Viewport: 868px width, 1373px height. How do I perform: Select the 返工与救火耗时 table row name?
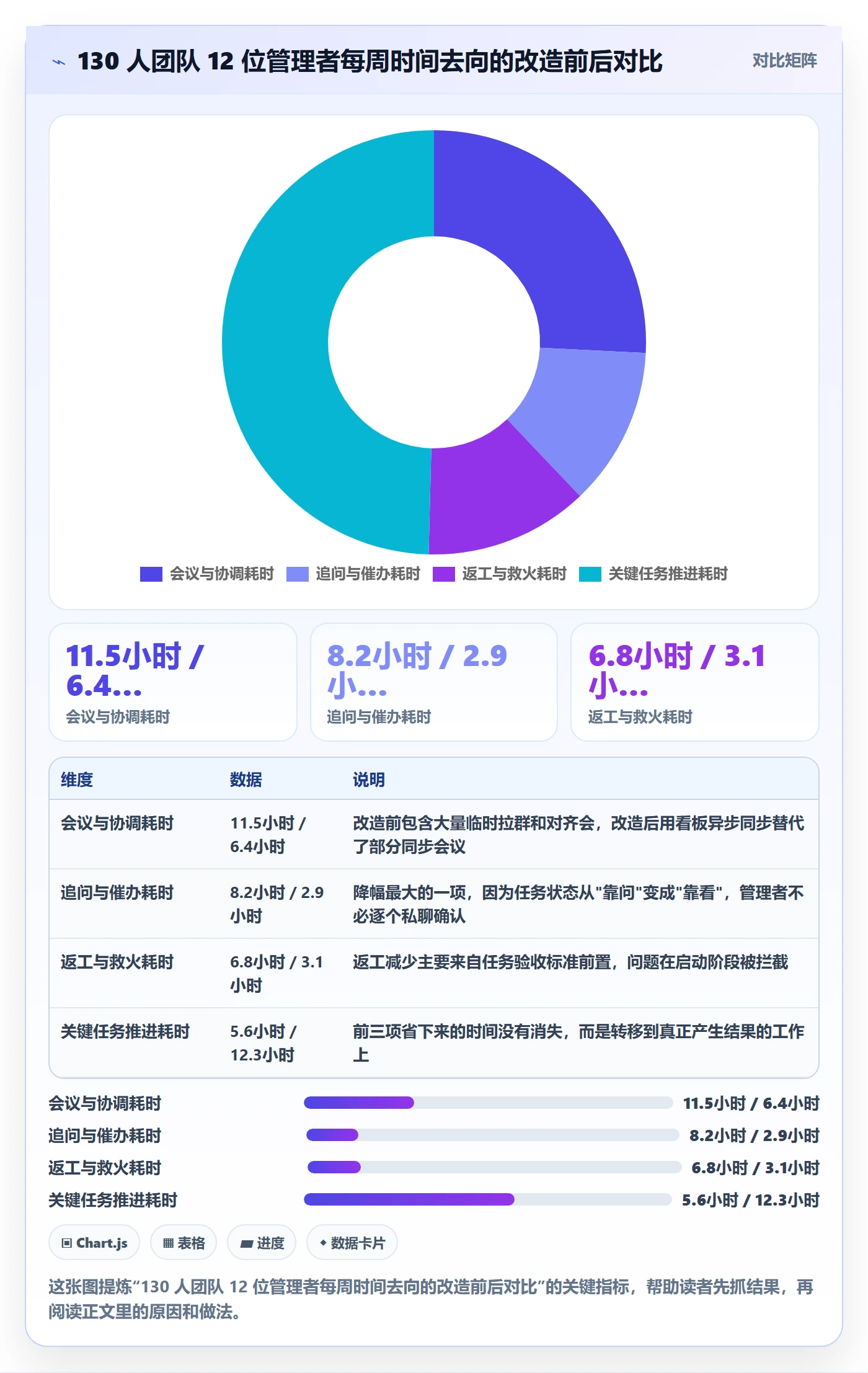point(117,962)
